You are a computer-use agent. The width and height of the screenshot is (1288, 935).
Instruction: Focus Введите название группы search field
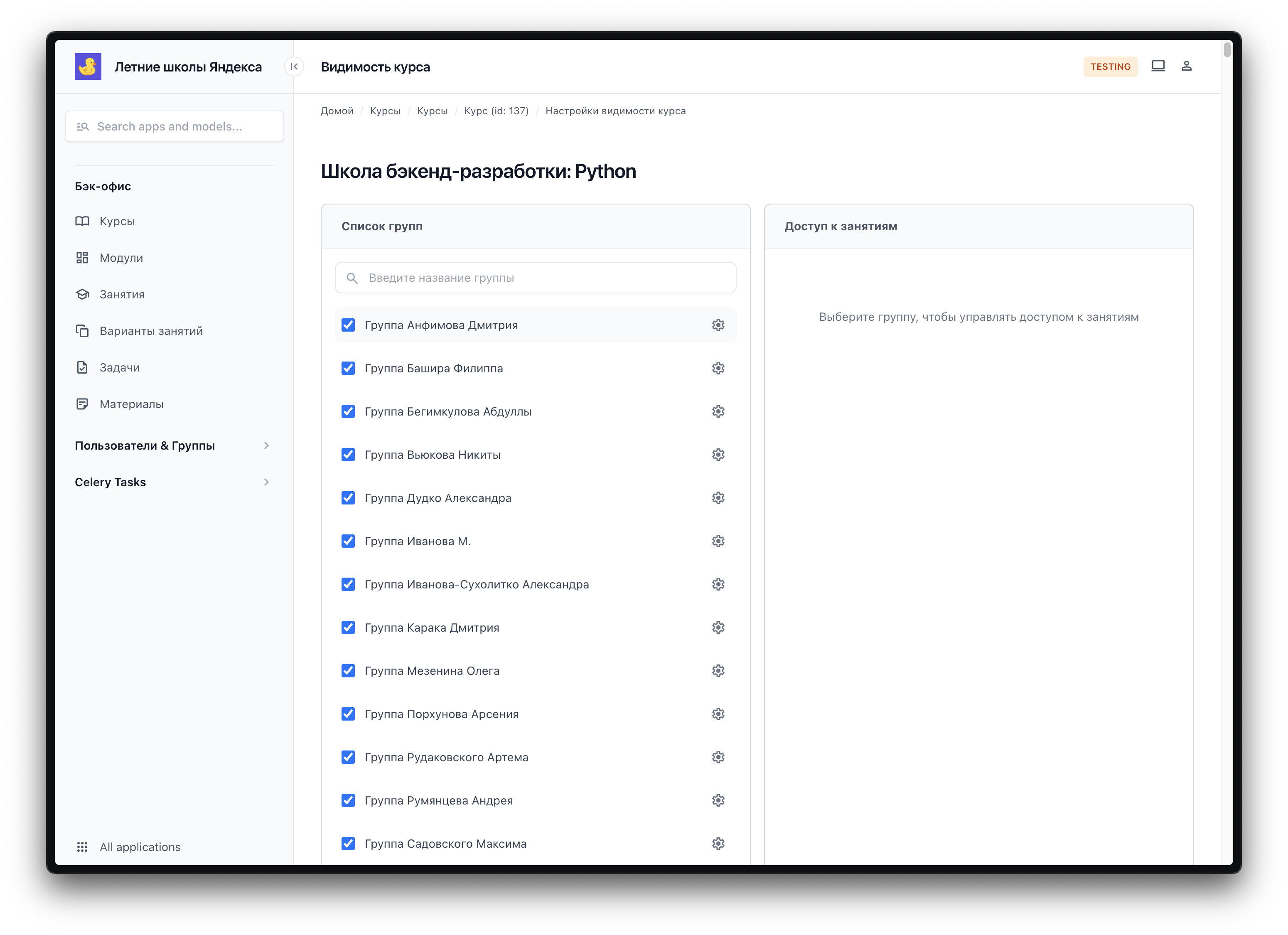(536, 278)
